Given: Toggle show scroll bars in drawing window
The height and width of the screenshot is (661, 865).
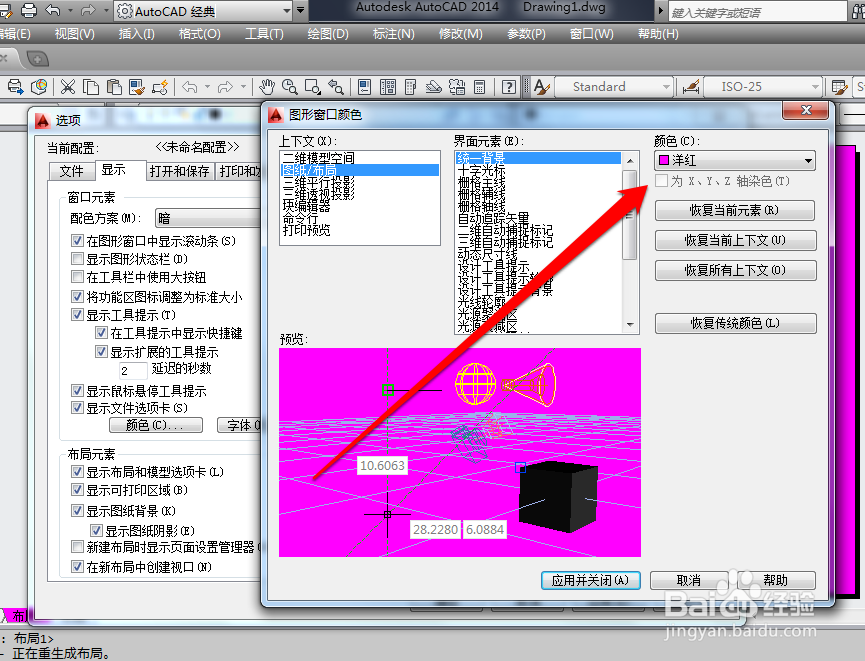Looking at the screenshot, I should point(78,241).
